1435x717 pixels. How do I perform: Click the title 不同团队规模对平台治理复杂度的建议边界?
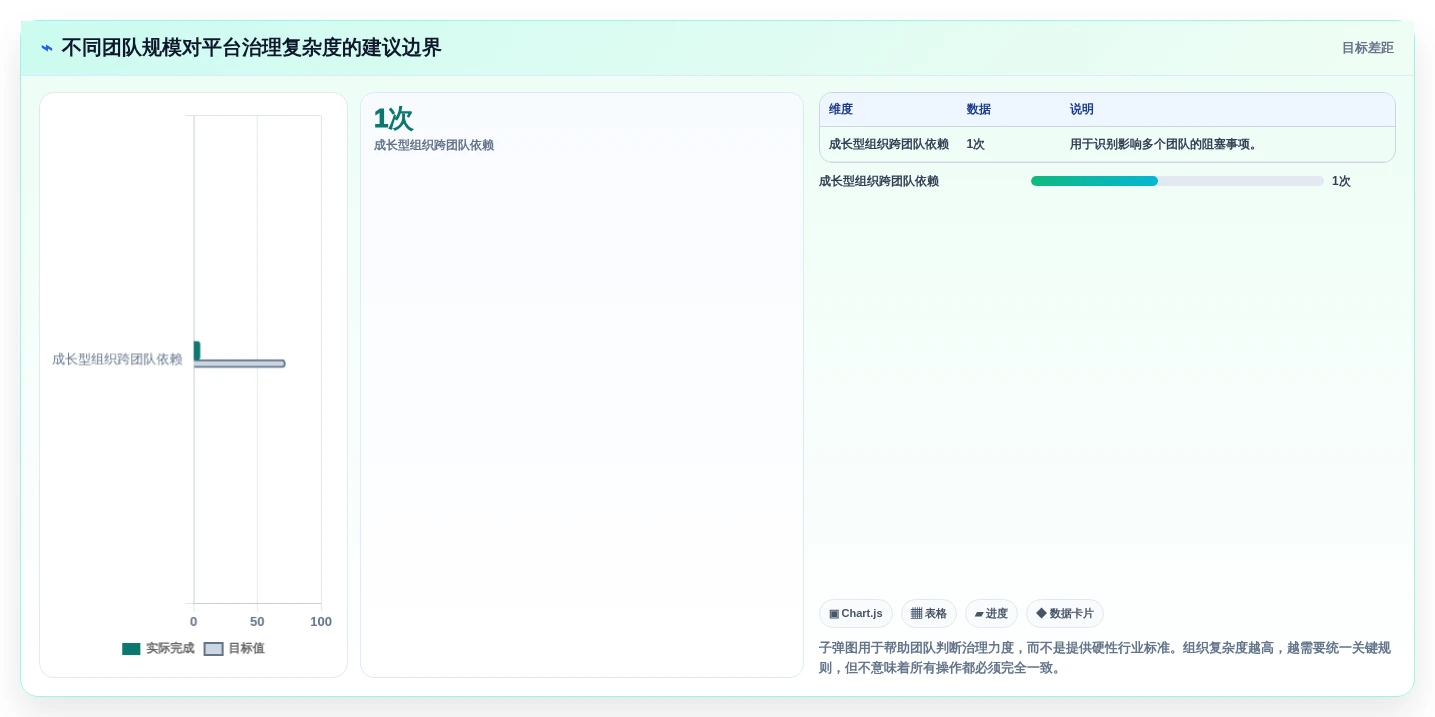pos(251,48)
